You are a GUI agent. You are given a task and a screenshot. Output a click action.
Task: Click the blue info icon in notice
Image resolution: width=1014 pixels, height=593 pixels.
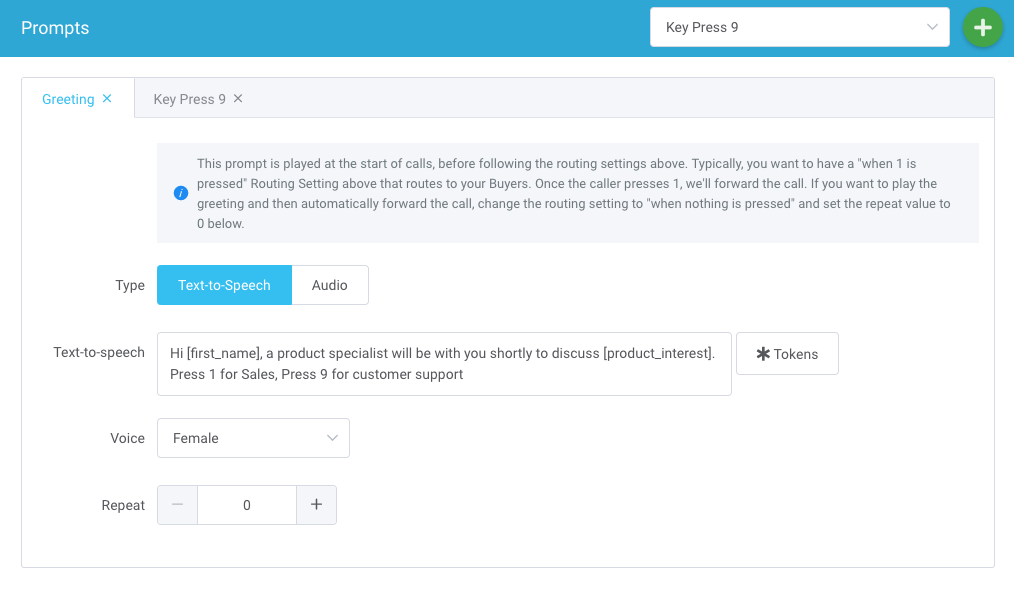181,193
